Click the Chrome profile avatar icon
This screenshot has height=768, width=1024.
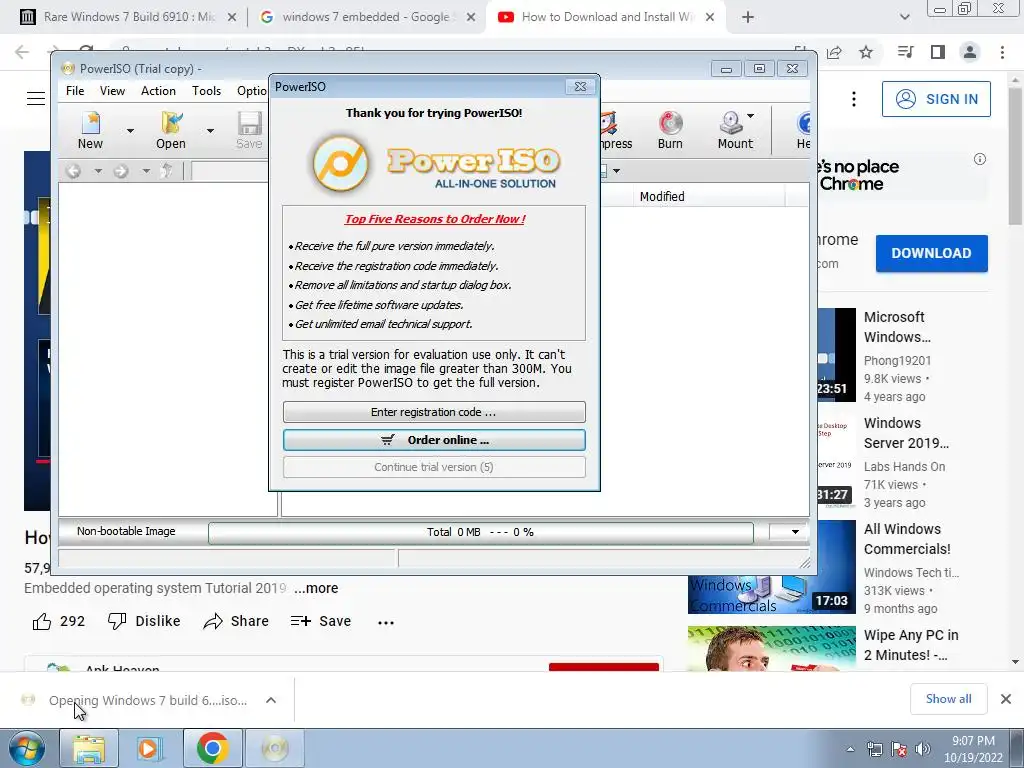pos(970,52)
